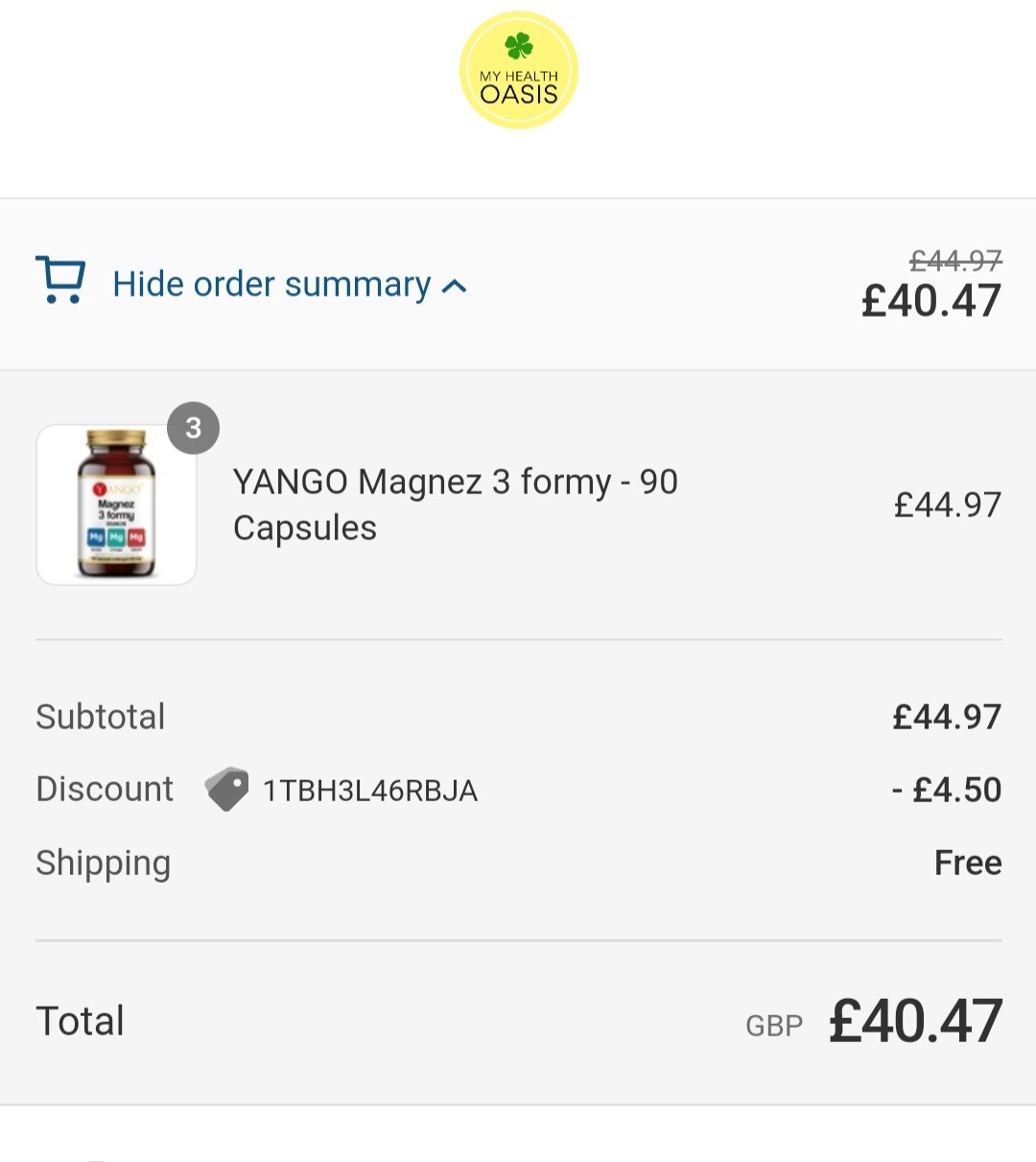Screen dimensions: 1036x1162
Task: Click the discount tag icon
Action: point(226,790)
